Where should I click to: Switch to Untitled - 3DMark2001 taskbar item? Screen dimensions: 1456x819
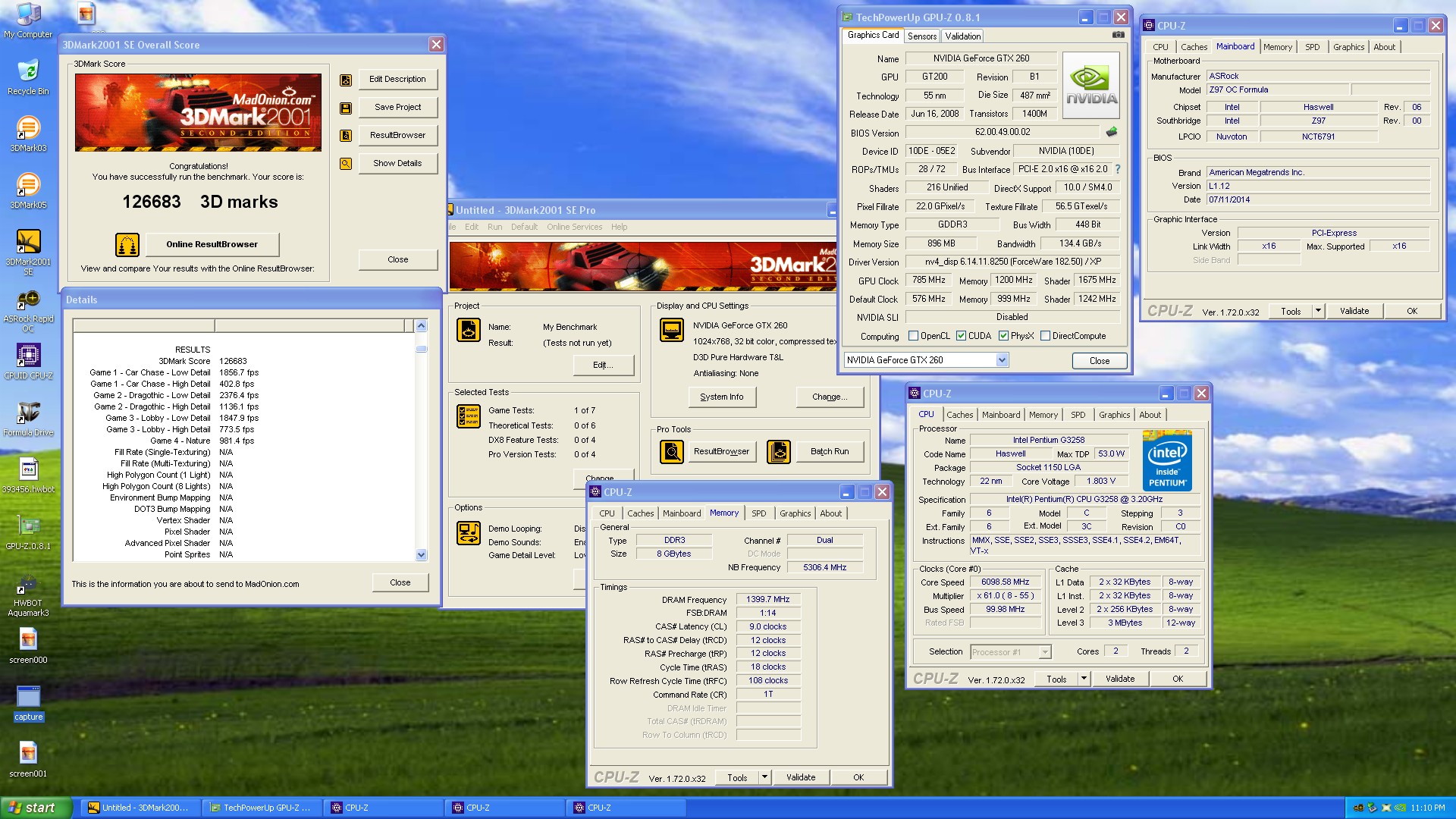point(140,808)
